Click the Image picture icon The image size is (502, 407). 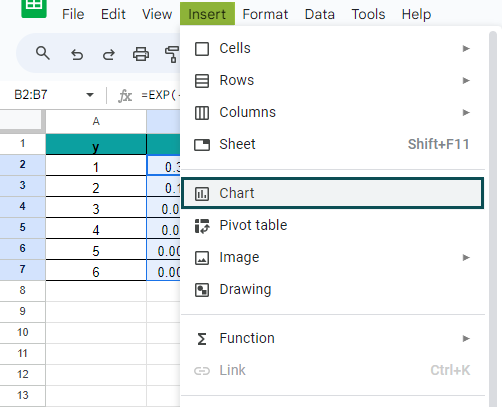(202, 258)
